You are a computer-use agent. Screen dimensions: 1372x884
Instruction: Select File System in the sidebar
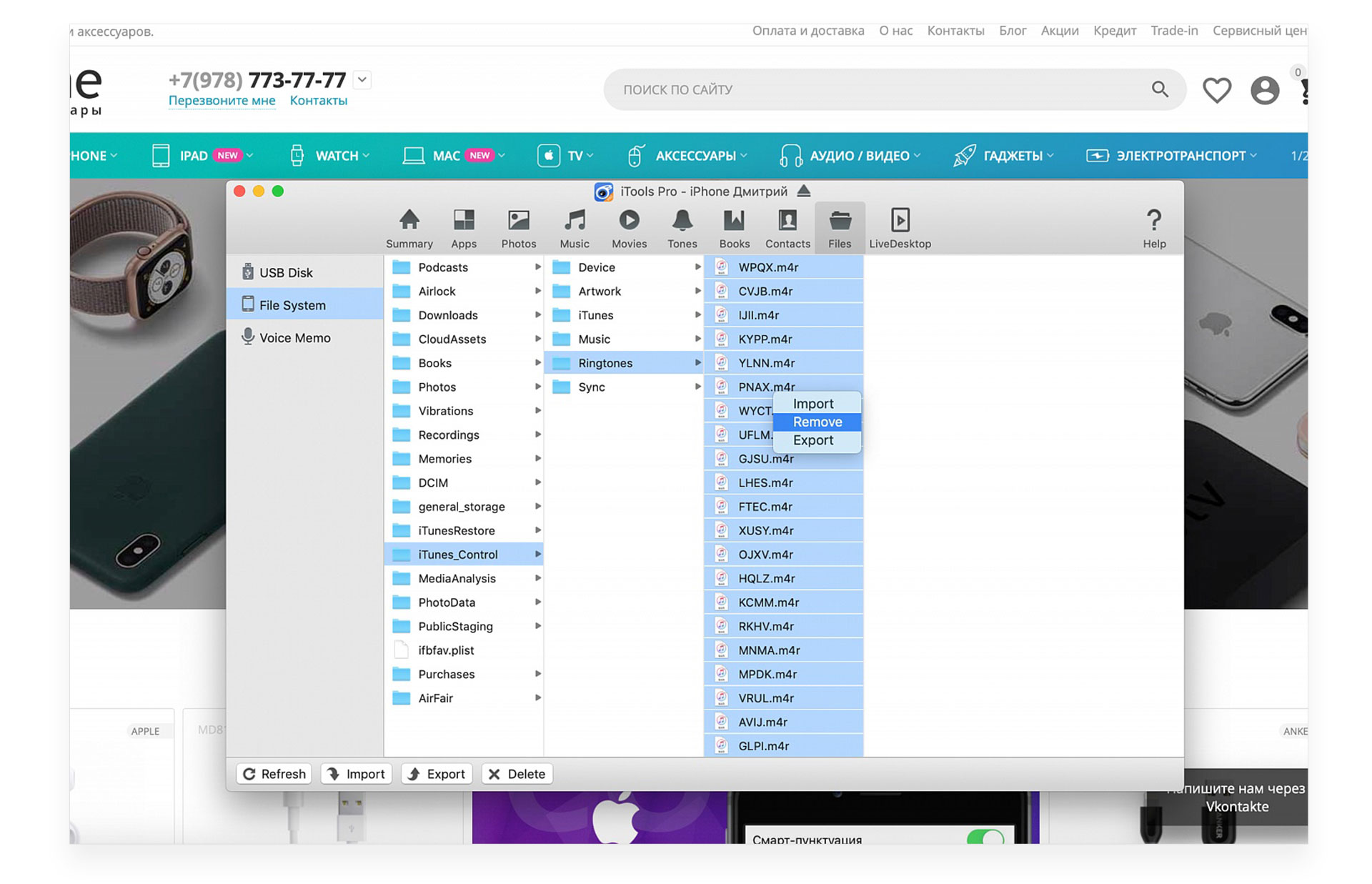click(x=305, y=304)
